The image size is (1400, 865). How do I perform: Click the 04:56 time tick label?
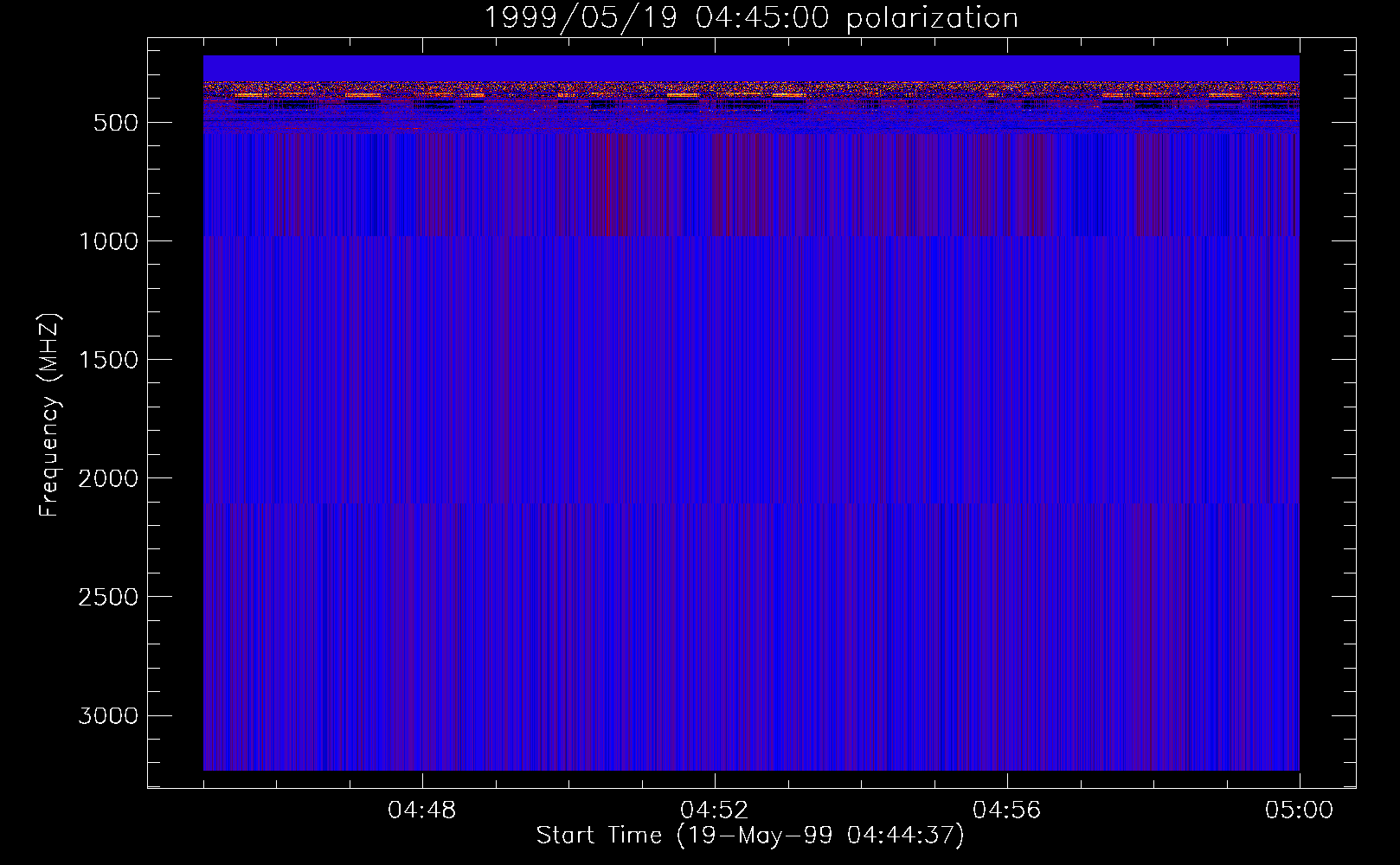(x=1006, y=811)
